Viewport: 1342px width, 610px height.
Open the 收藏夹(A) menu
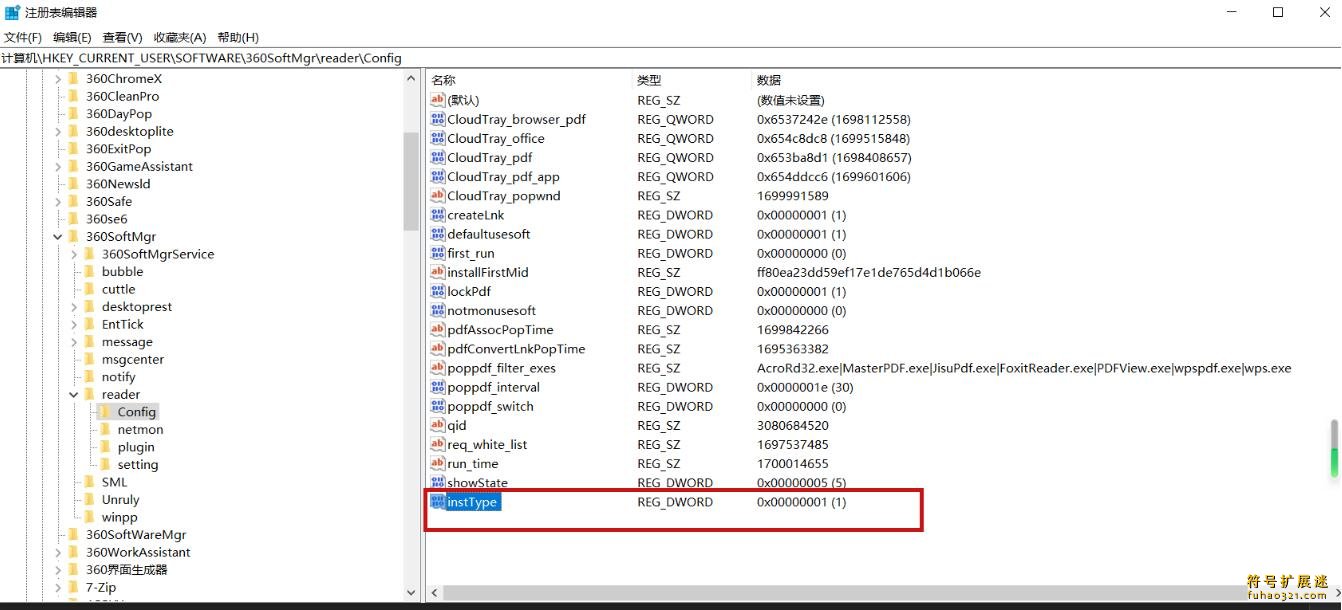tap(180, 37)
